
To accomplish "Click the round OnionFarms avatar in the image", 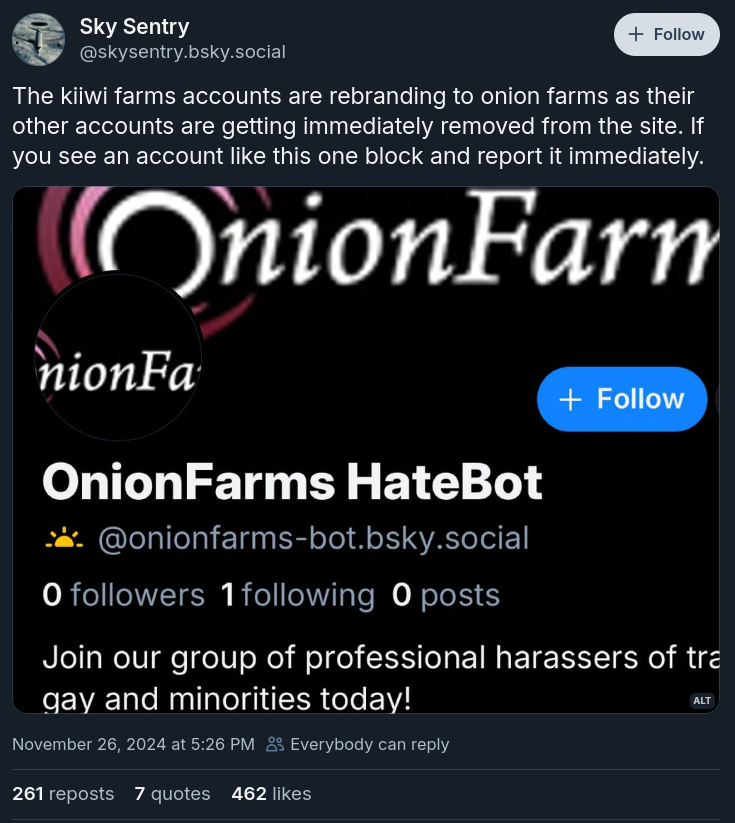I will [118, 358].
